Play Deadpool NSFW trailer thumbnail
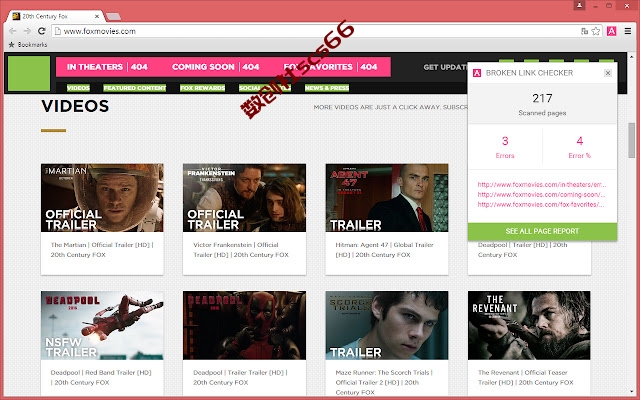The width and height of the screenshot is (640, 400). (102, 325)
